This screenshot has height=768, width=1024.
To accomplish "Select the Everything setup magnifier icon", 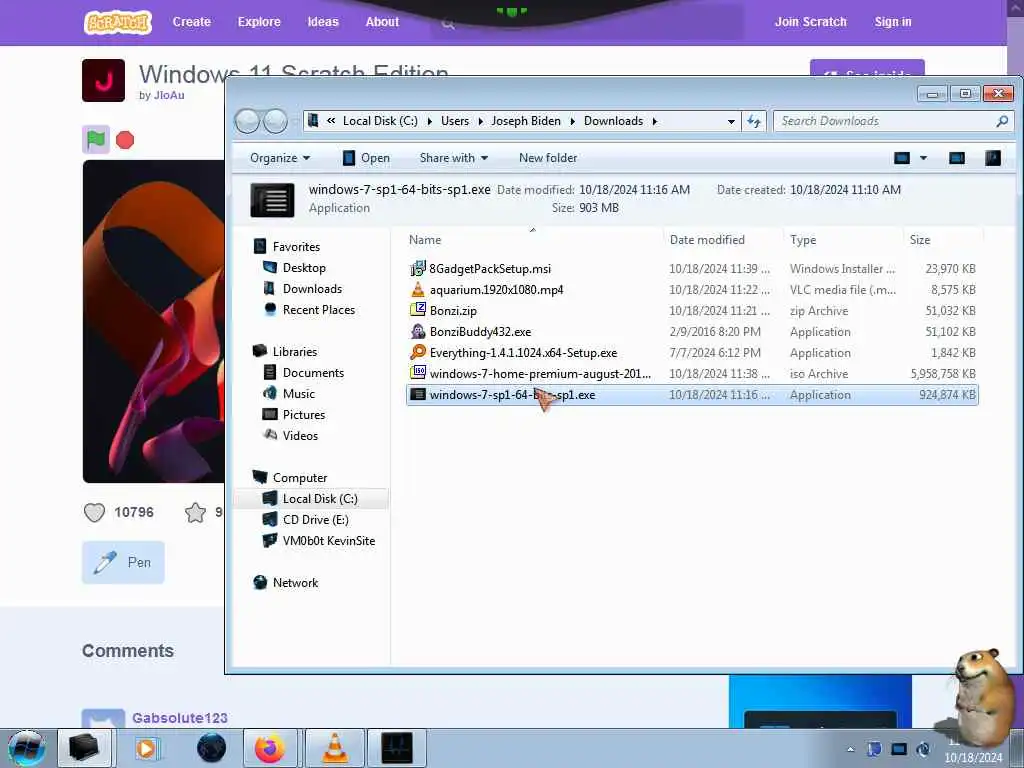I will (418, 352).
